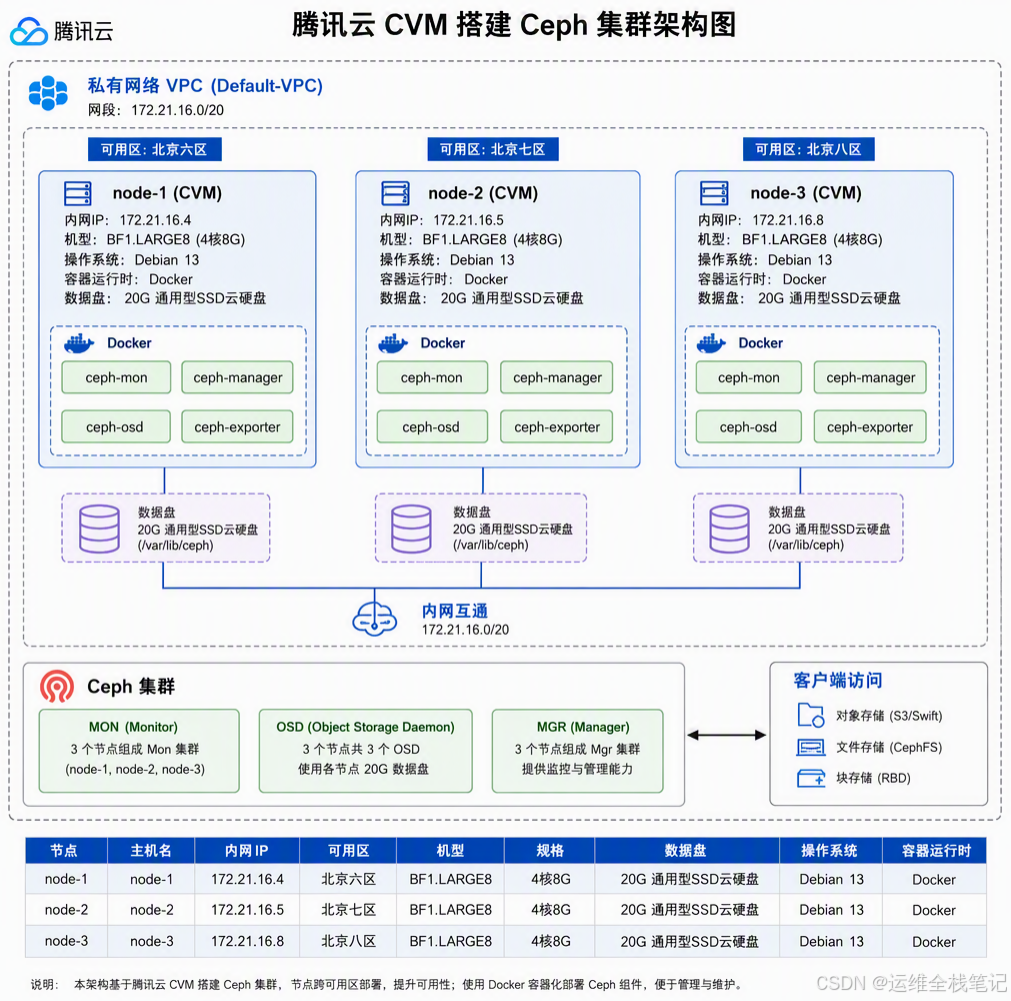Image resolution: width=1011 pixels, height=1001 pixels.
Task: Select the OSD (Object Storage Daemon) card
Action: 366,751
